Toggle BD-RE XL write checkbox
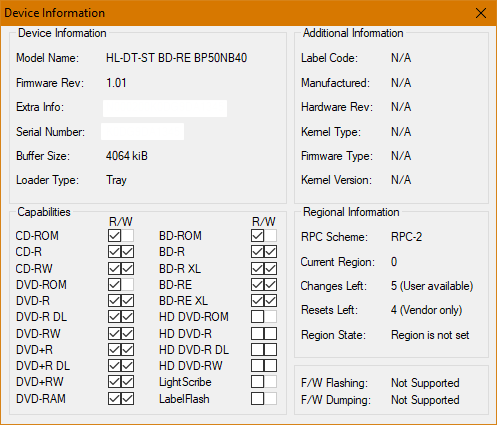The height and width of the screenshot is (425, 497). [271, 301]
